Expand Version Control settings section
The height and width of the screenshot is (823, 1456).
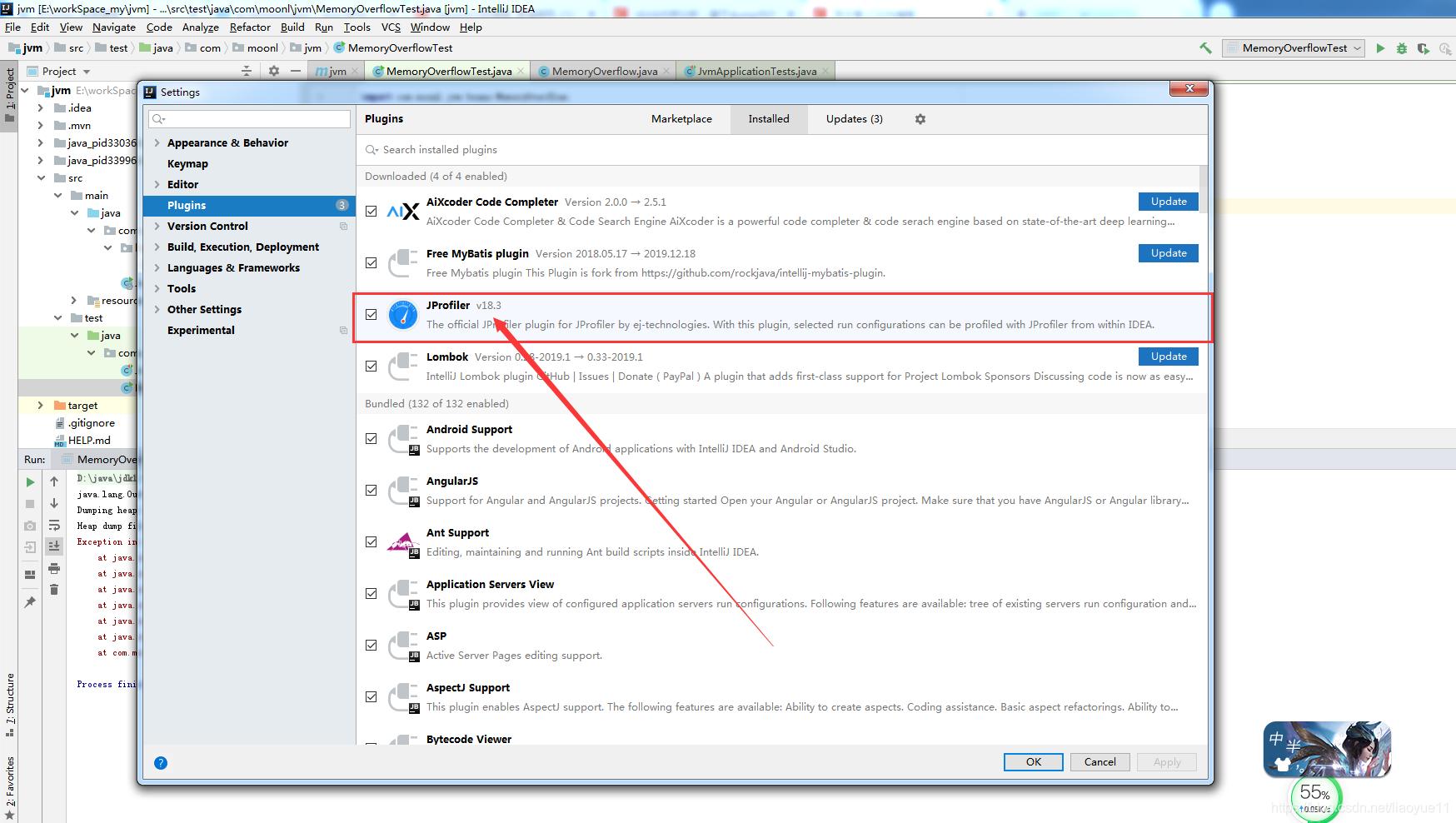point(157,227)
